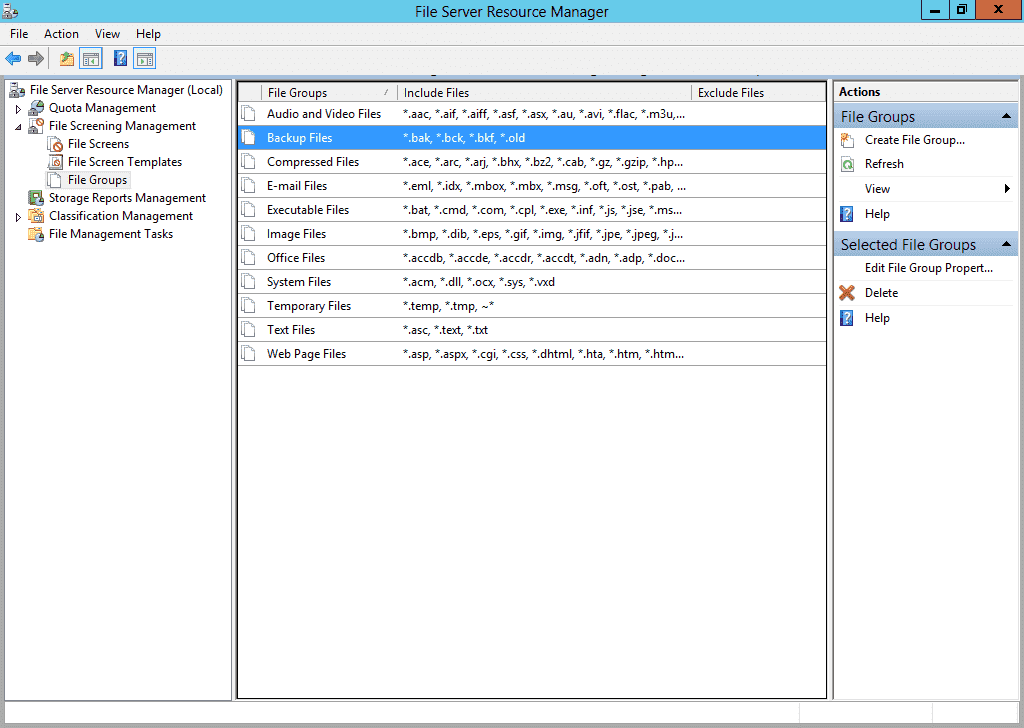The width and height of the screenshot is (1024, 728).
Task: Click Help icon under File Groups actions
Action: (x=847, y=214)
